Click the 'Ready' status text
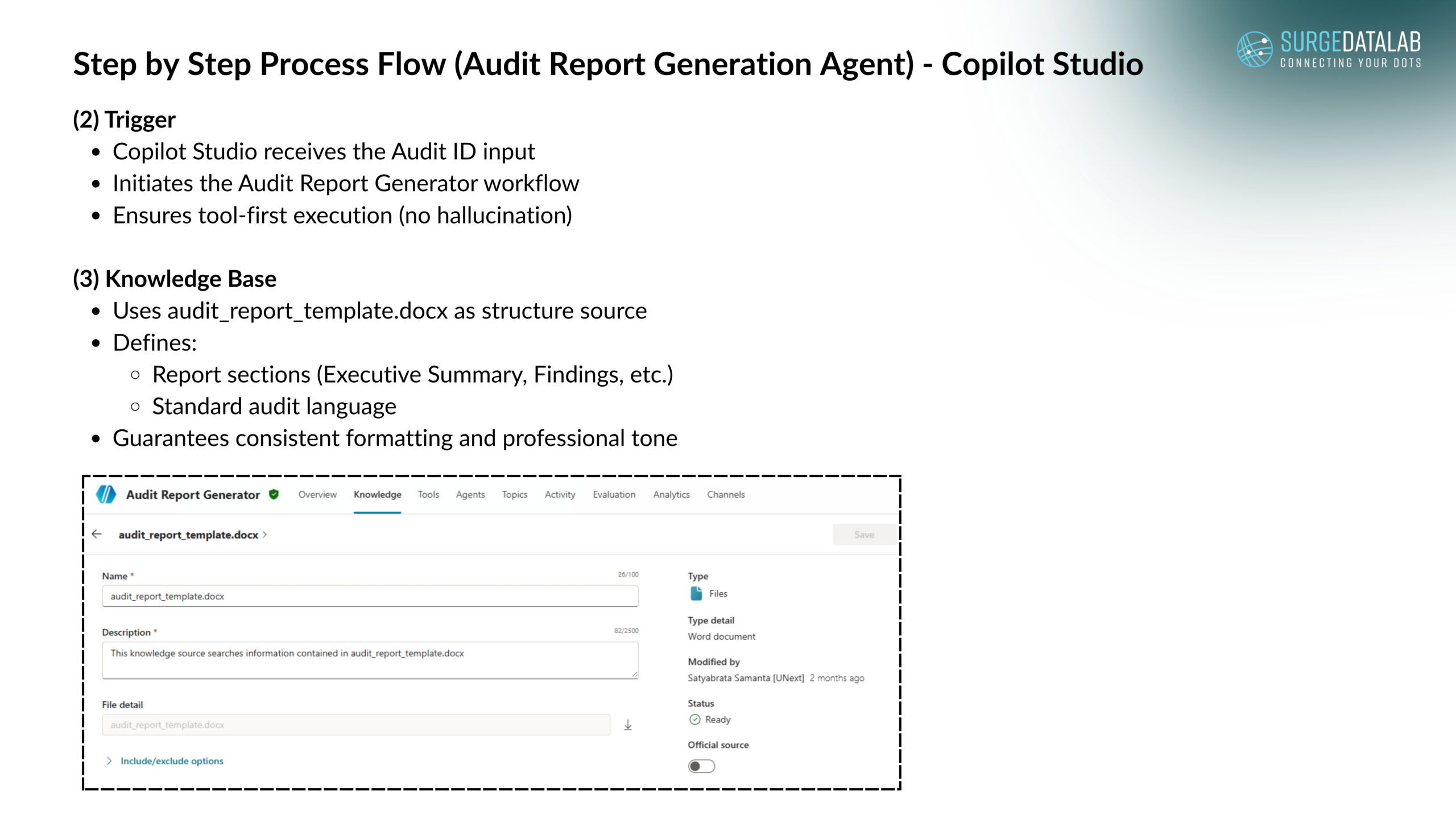The image size is (1456, 819). coord(718,719)
